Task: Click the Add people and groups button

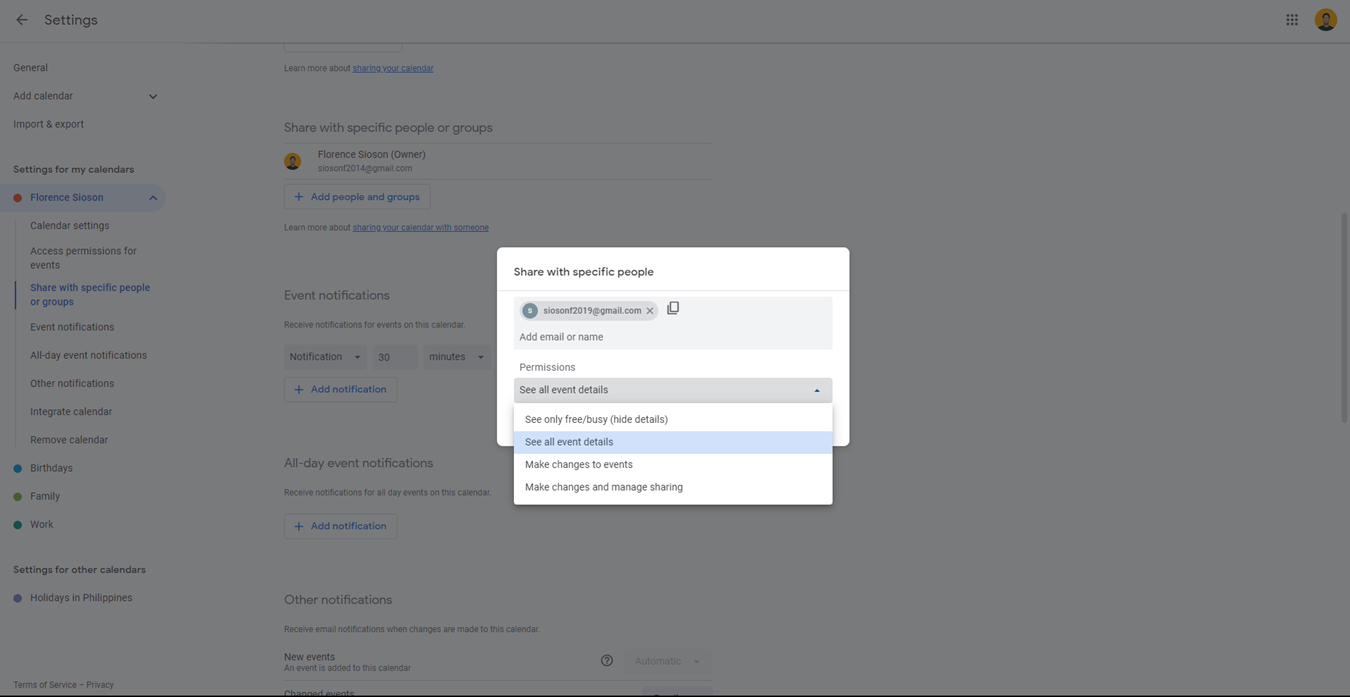Action: click(357, 197)
